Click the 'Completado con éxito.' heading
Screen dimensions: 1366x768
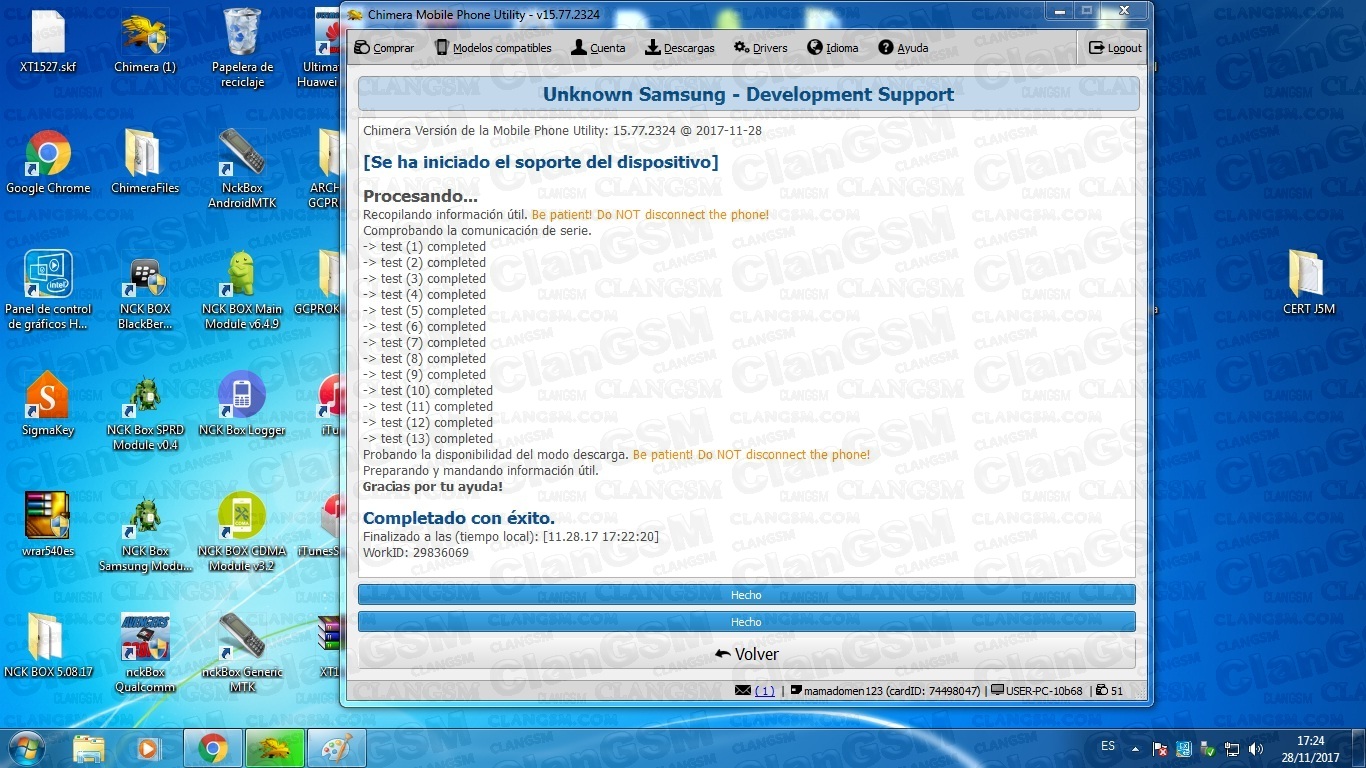pyautogui.click(x=459, y=518)
